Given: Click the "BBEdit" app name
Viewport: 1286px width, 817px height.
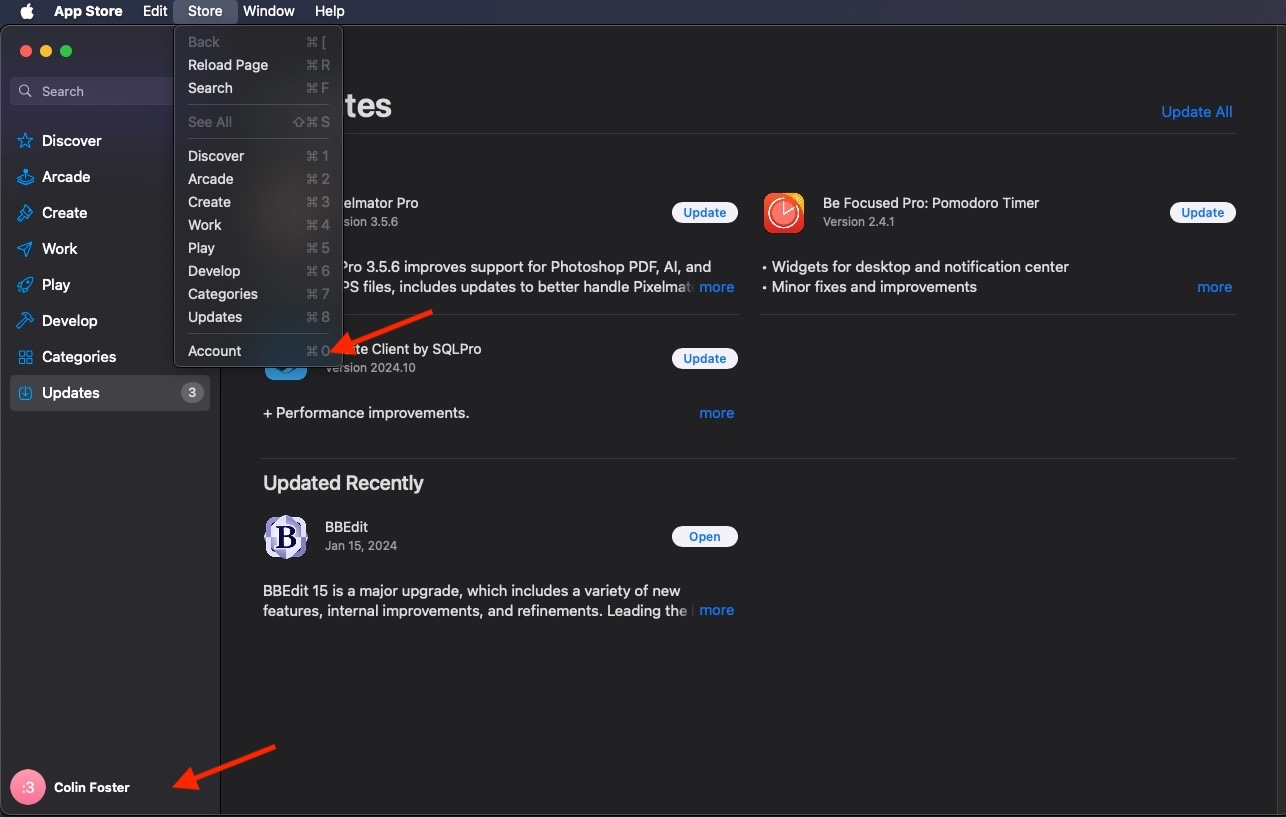Looking at the screenshot, I should 347,527.
